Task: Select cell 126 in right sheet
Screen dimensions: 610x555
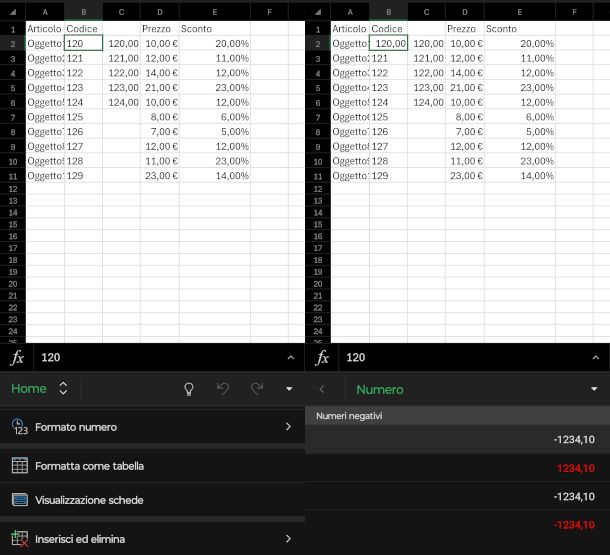Action: coord(388,132)
